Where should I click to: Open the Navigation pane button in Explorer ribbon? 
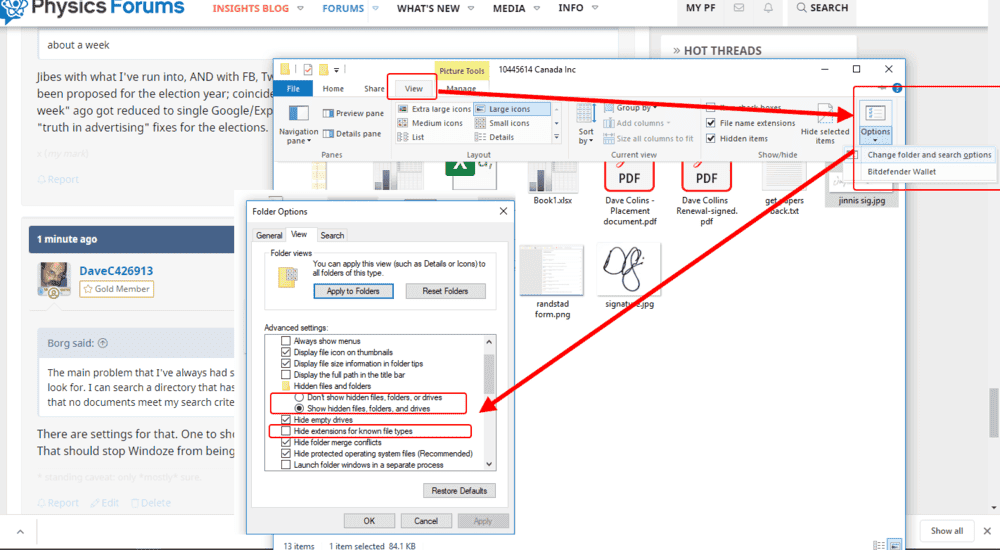(298, 124)
